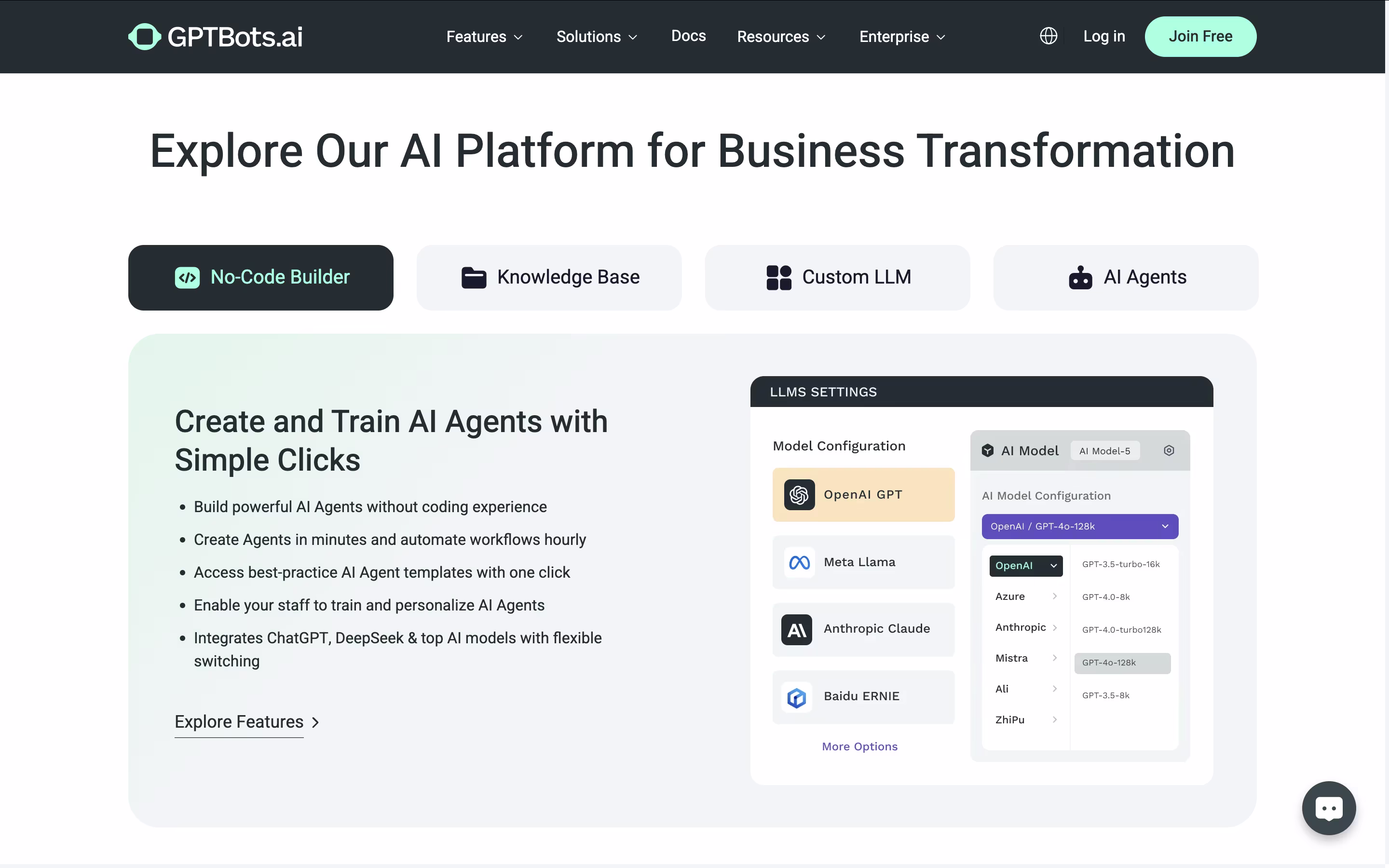Click the OpenAI GPT logo icon
The width and height of the screenshot is (1389, 868).
click(799, 495)
